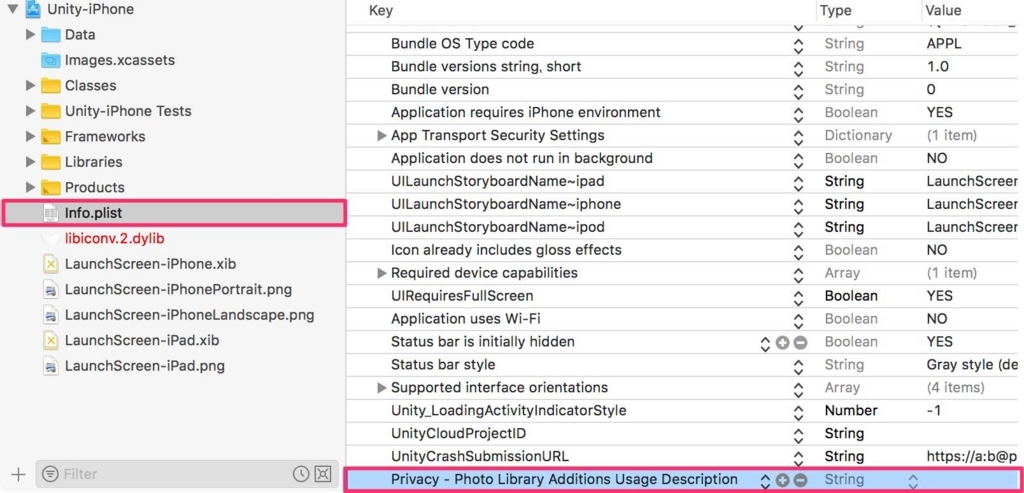Collapse the Unity-iPhone project root

(12, 9)
